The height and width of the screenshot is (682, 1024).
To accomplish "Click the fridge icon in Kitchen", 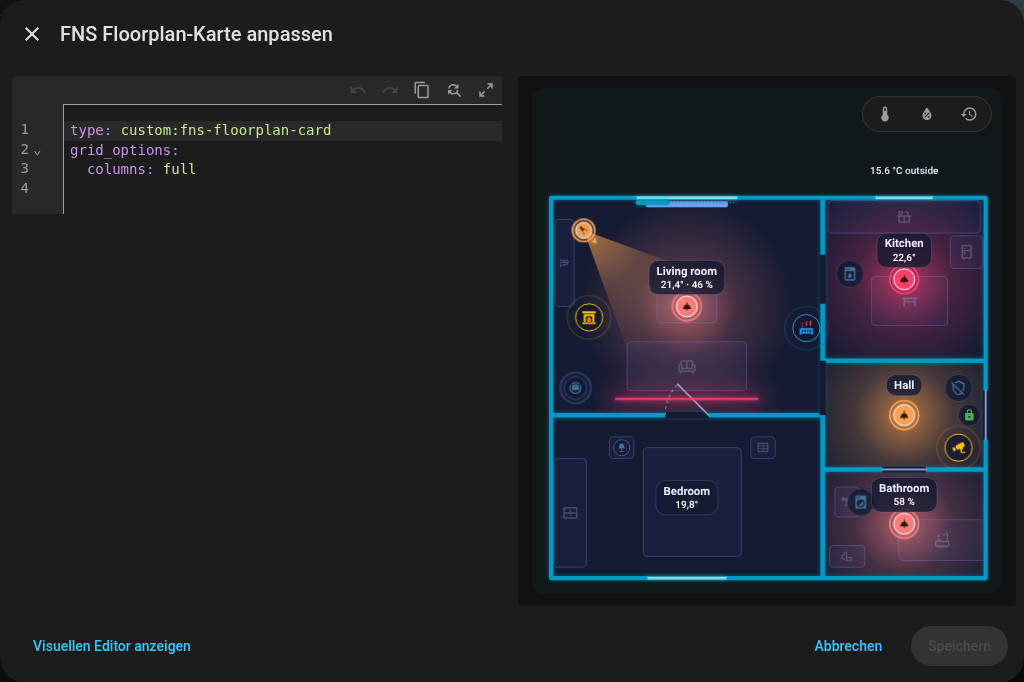I will click(967, 252).
